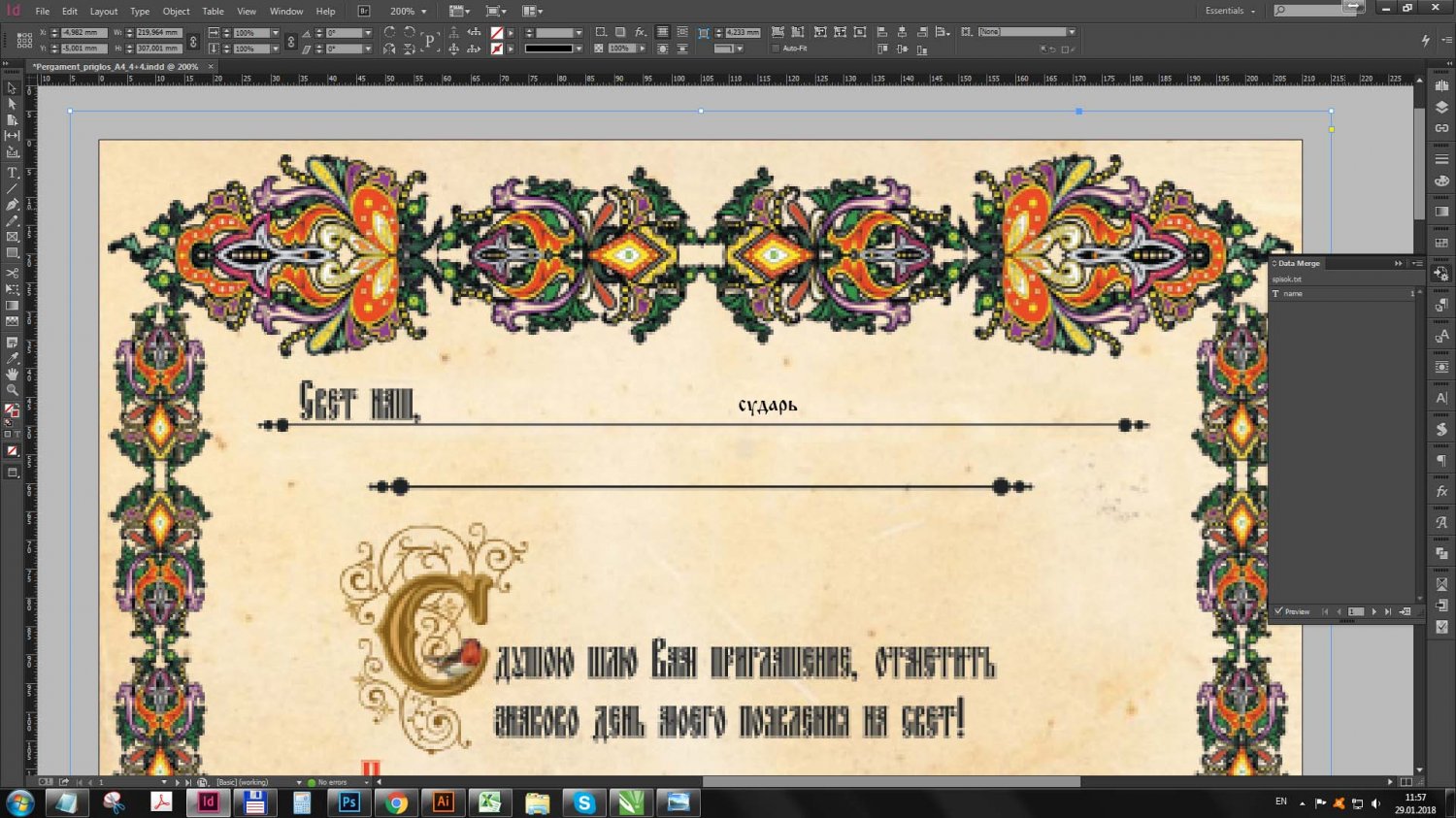Select the Pencil tool

coord(13,220)
